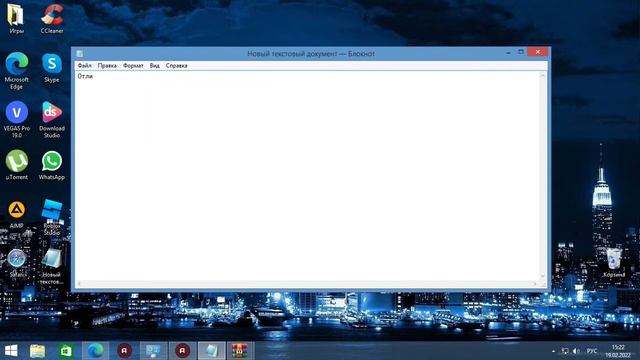Close the Notepad window
The width and height of the screenshot is (640, 360).
[538, 52]
